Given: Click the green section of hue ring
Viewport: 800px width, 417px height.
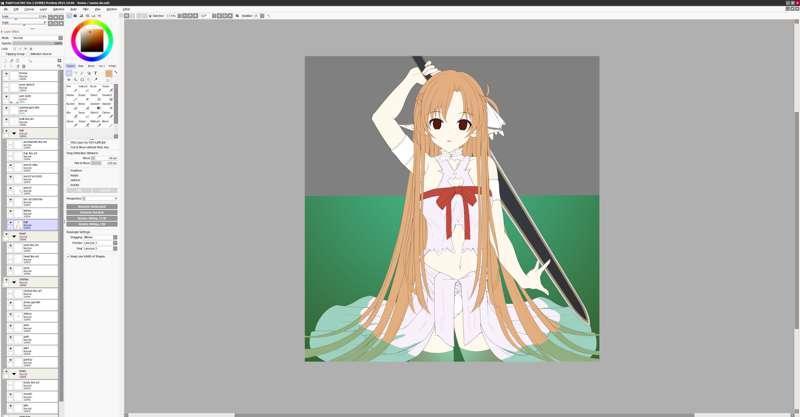Looking at the screenshot, I should point(108,30).
